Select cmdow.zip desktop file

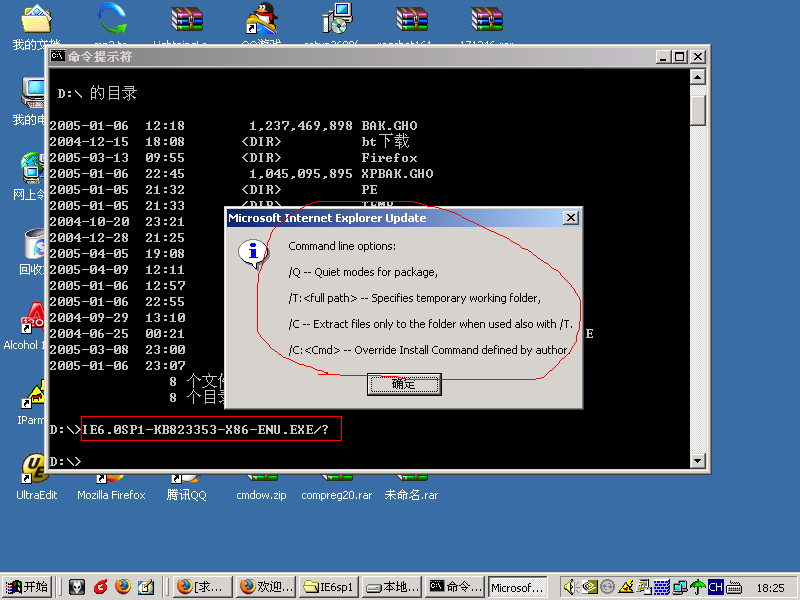pyautogui.click(x=261, y=490)
